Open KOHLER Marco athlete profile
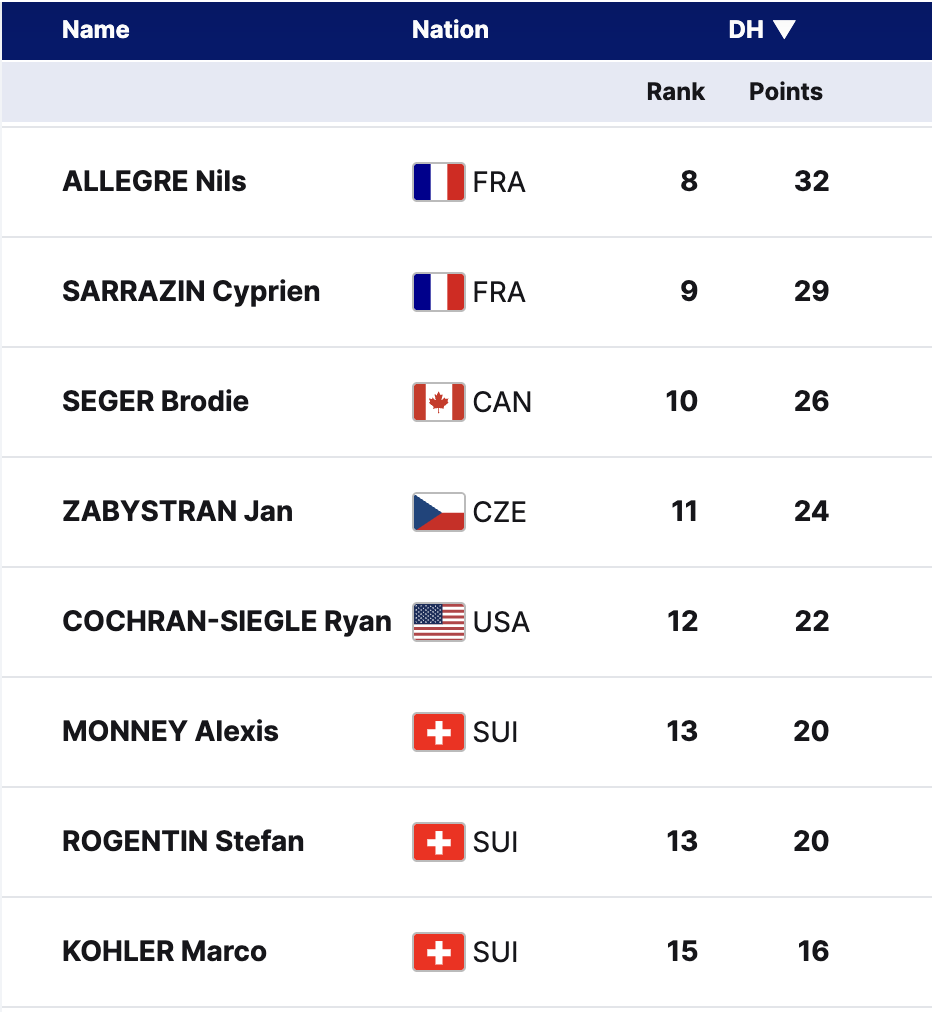This screenshot has width=932, height=1012. (164, 952)
